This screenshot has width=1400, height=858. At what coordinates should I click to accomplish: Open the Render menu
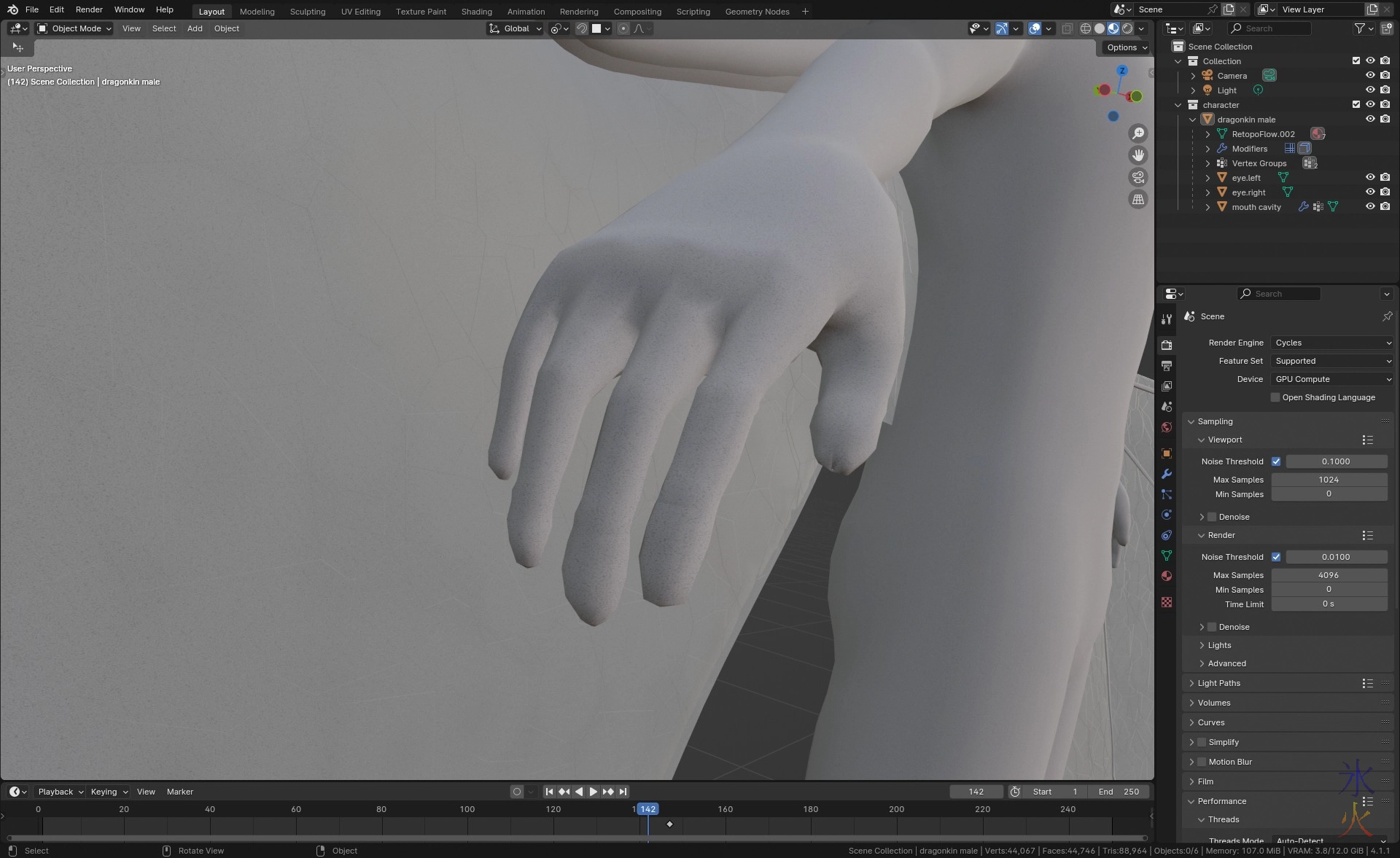[x=89, y=9]
